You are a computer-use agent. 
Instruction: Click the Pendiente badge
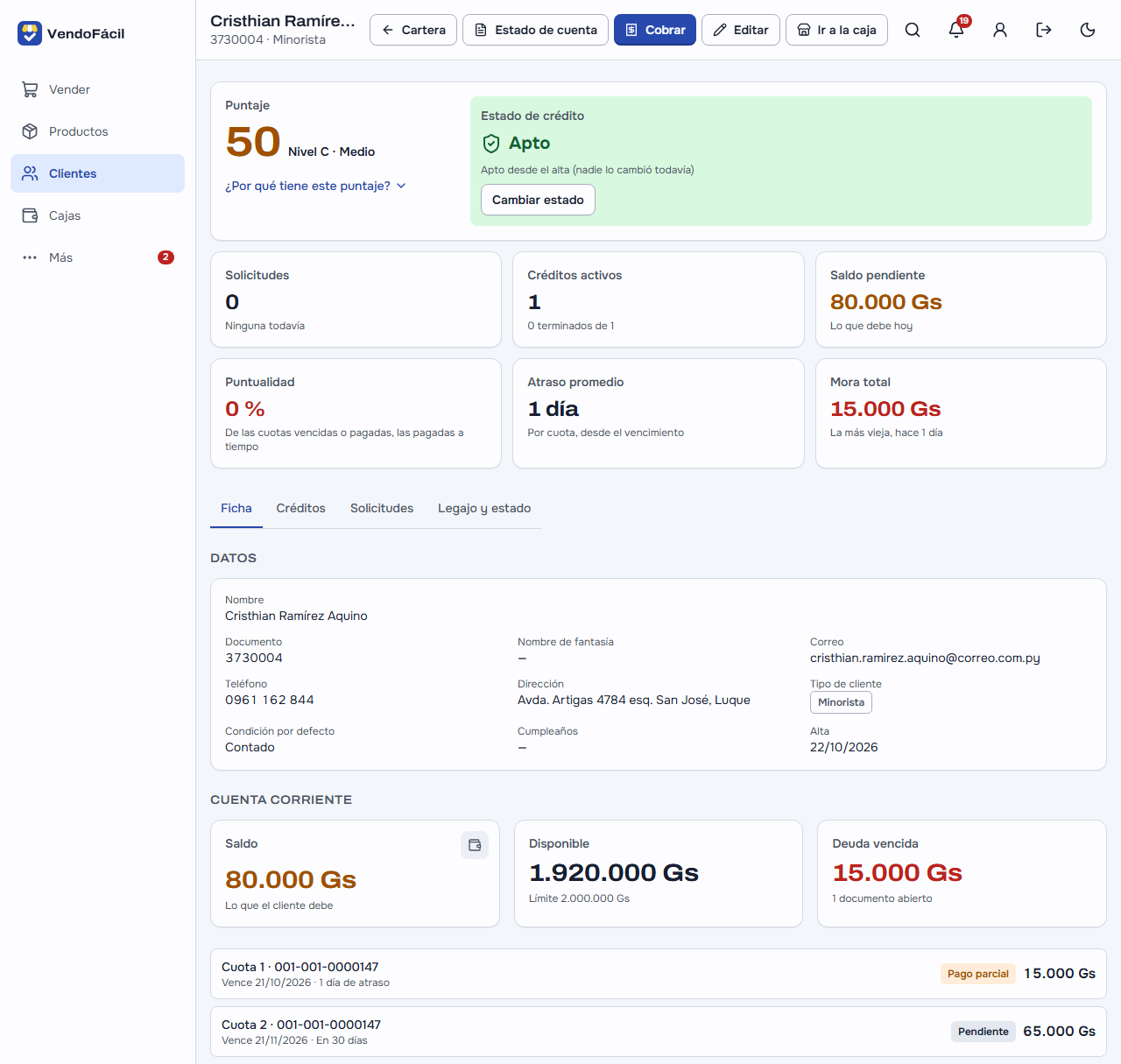[x=983, y=1032]
